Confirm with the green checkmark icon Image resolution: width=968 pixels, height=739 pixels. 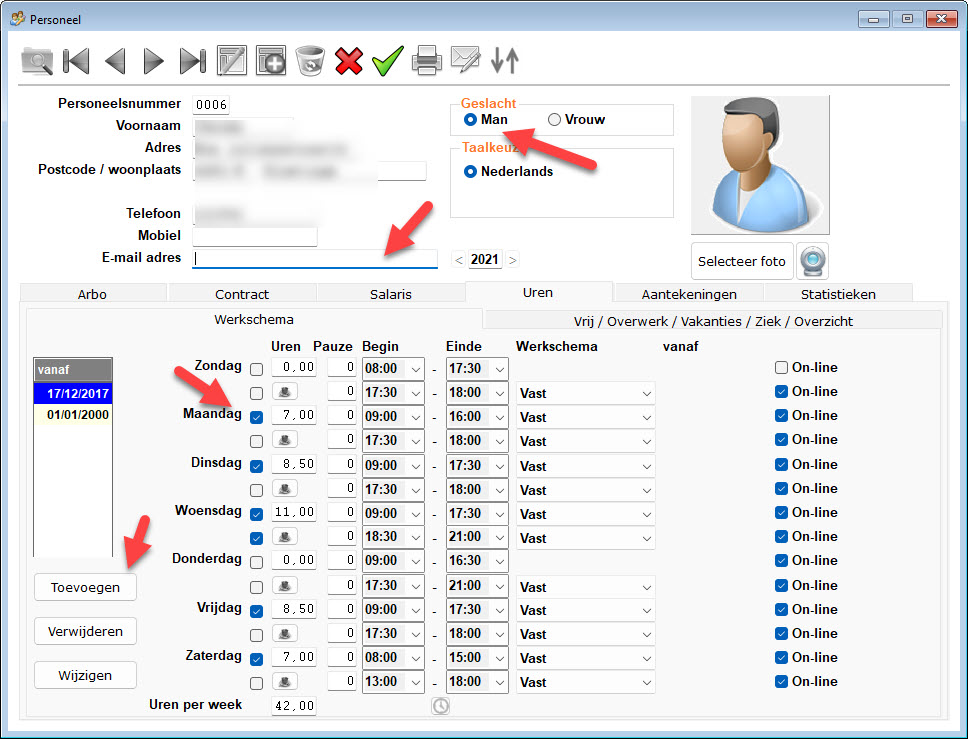pos(387,61)
